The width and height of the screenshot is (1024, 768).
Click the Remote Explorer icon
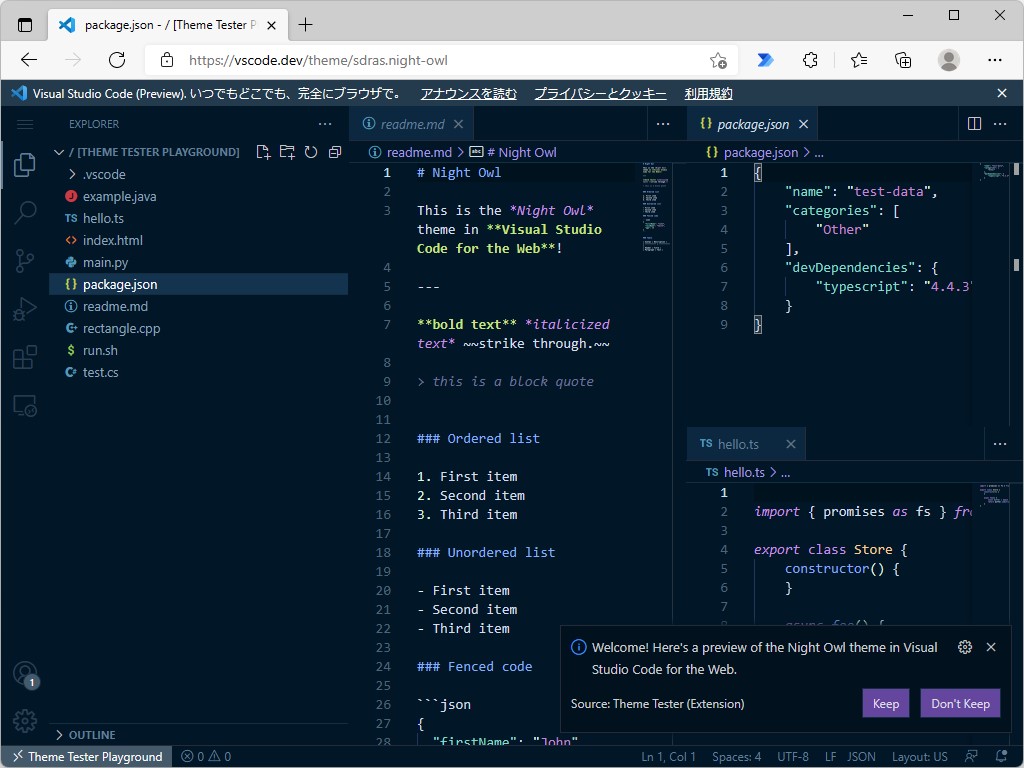click(24, 406)
